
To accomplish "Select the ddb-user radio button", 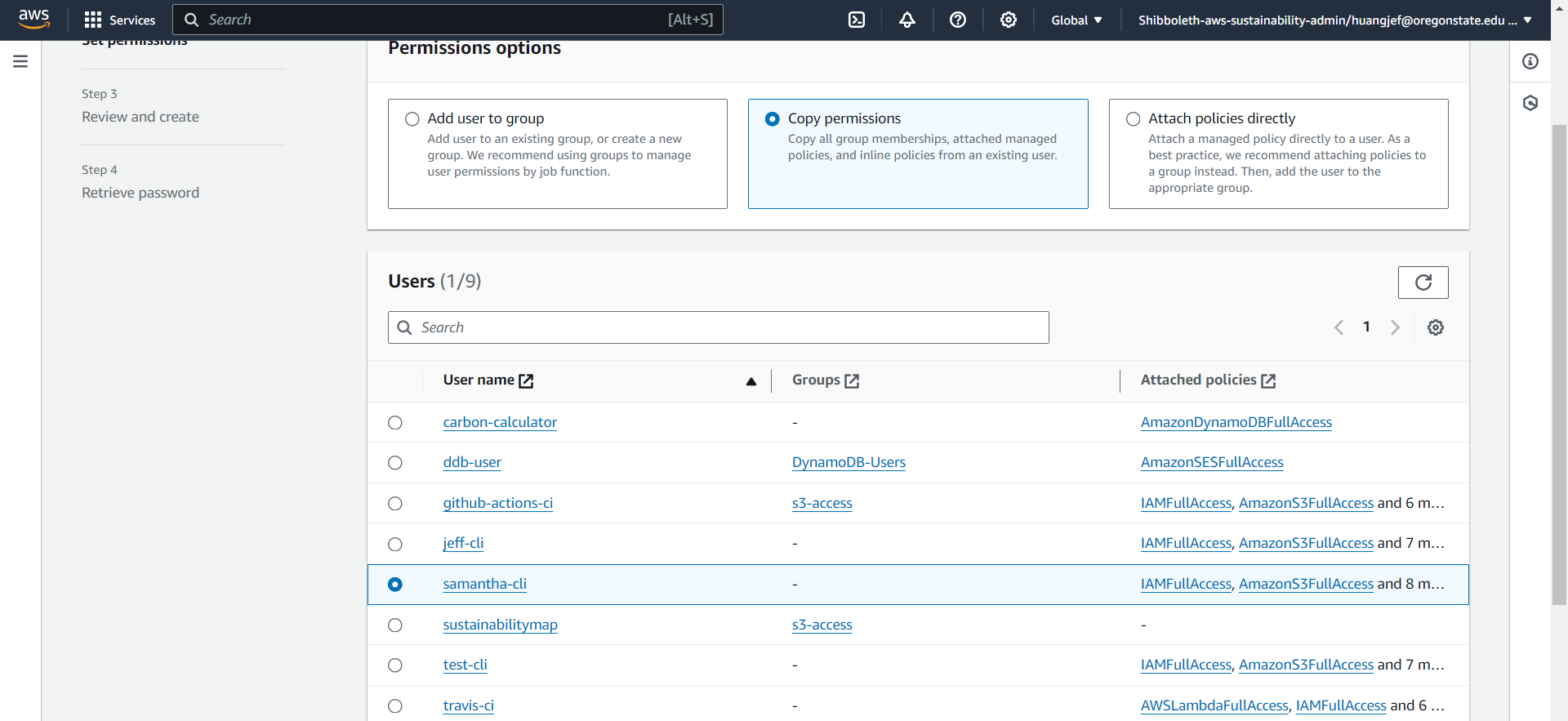I will [x=395, y=463].
